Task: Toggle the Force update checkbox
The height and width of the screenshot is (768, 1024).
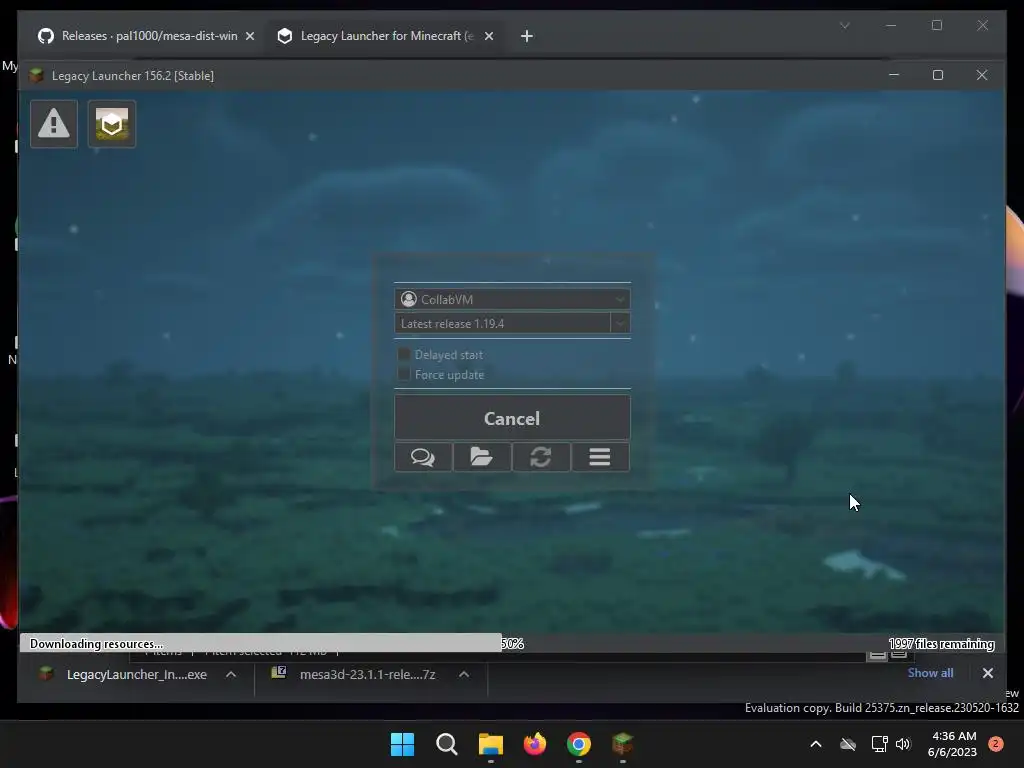Action: click(404, 374)
